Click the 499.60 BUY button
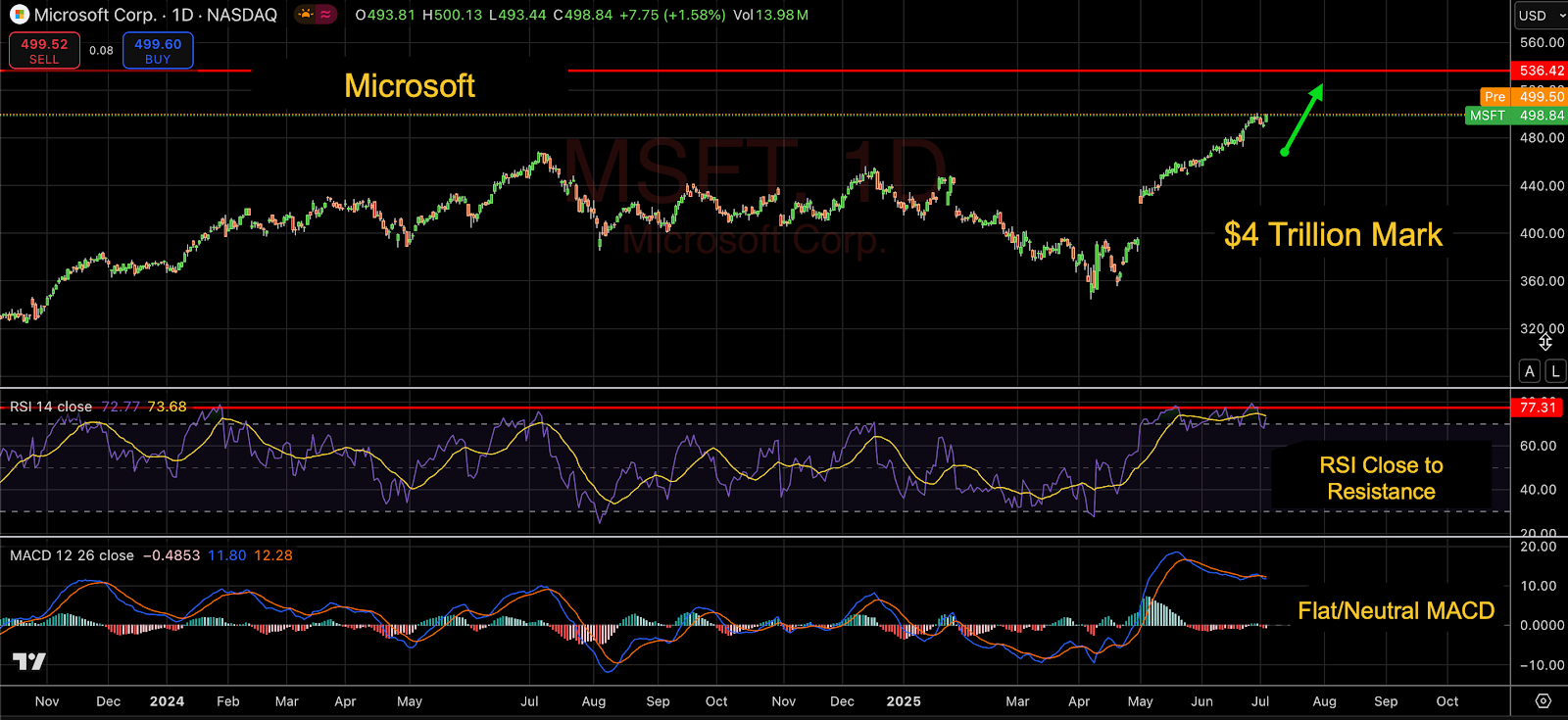This screenshot has height=720, width=1568. point(158,51)
